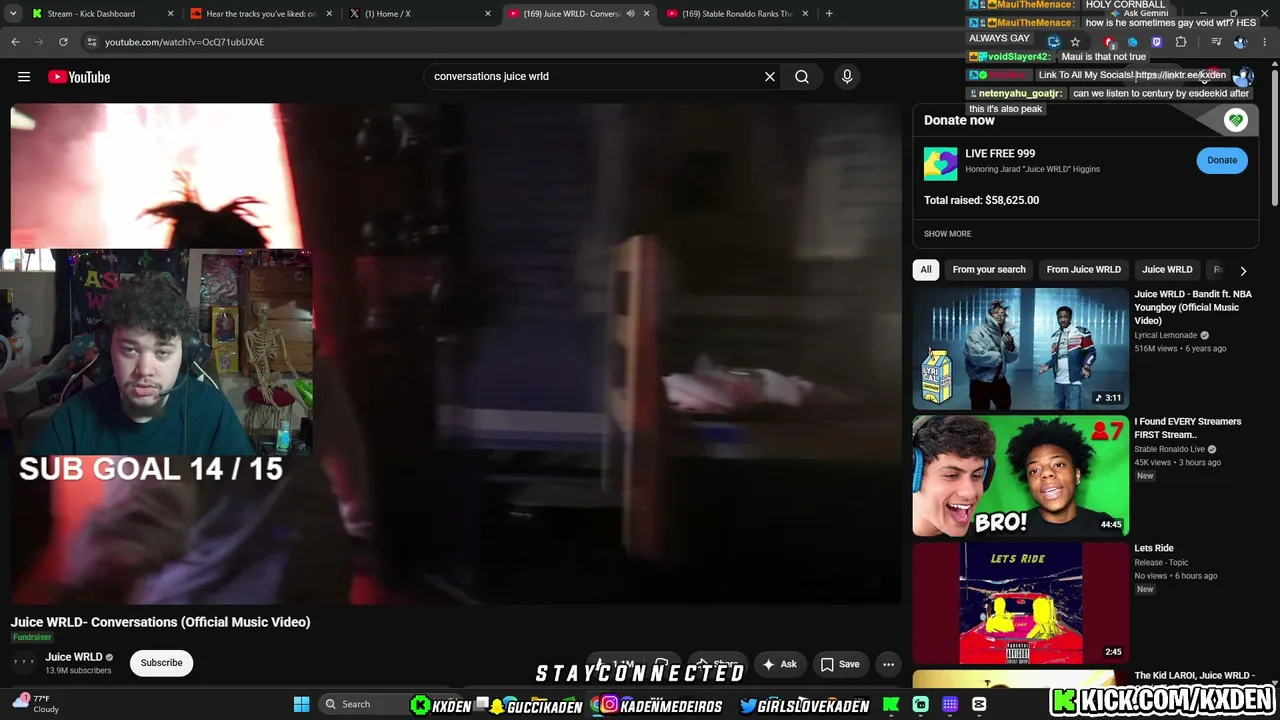The height and width of the screenshot is (720, 1280).
Task: Go back in browser history
Action: point(15,42)
